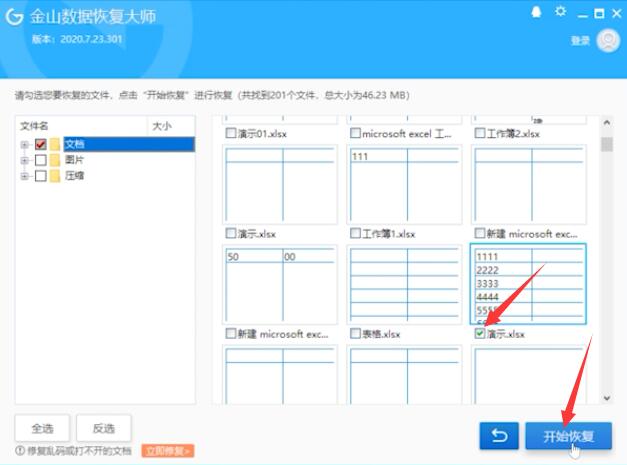This screenshot has width=627, height=465.
Task: Check the microsoft excel 工... checkbox
Action: [x=355, y=133]
